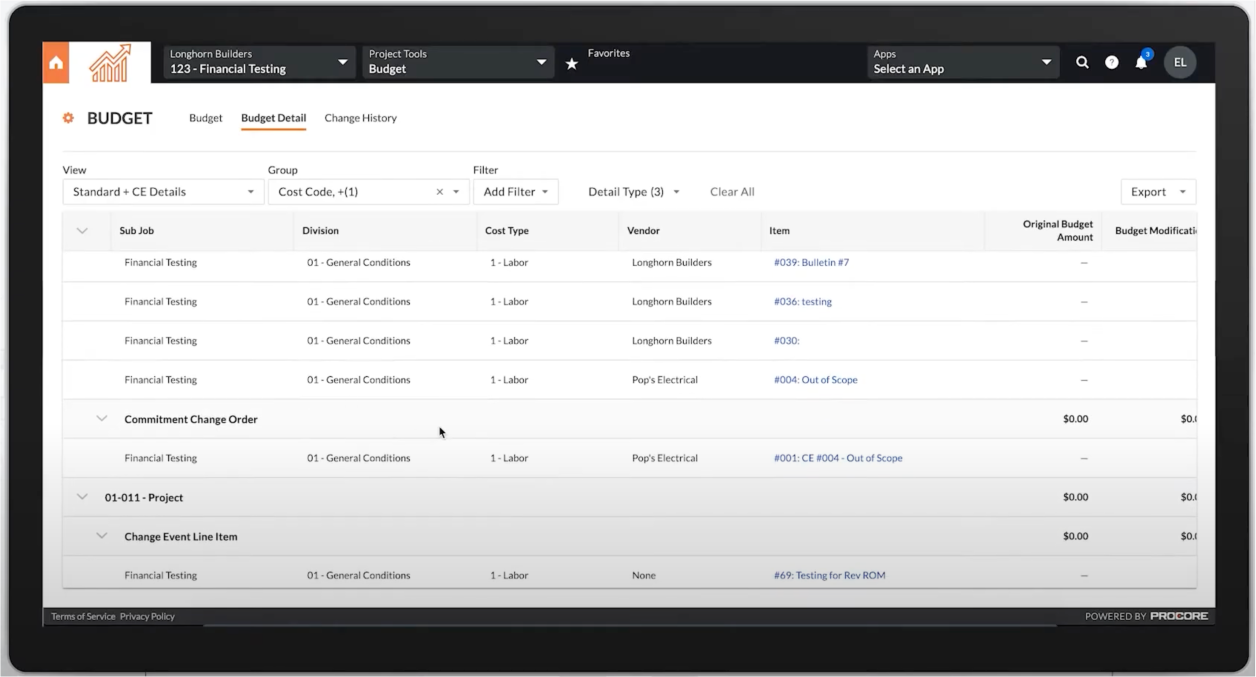
Task: Switch to the Change History tab
Action: click(360, 118)
